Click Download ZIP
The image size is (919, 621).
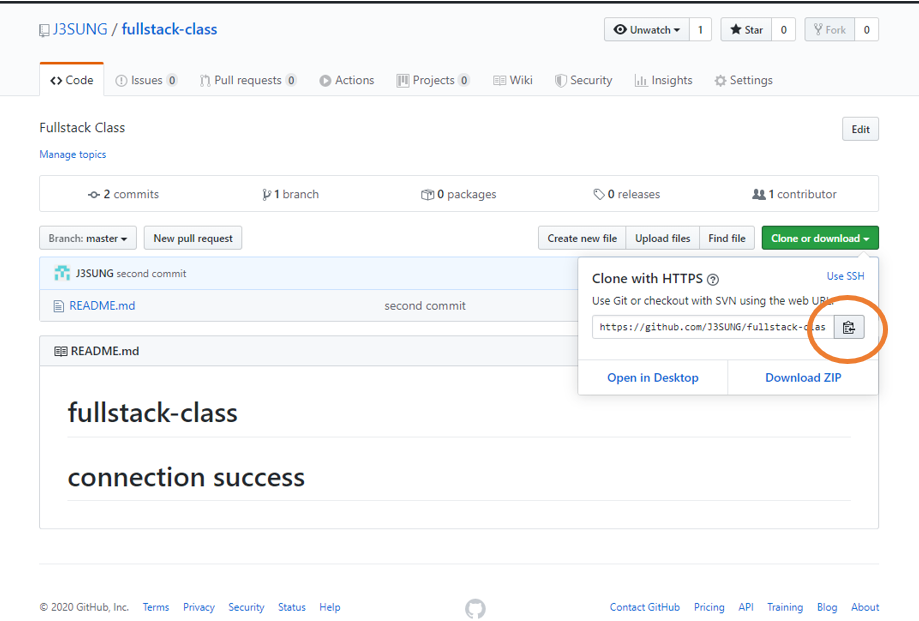point(803,378)
